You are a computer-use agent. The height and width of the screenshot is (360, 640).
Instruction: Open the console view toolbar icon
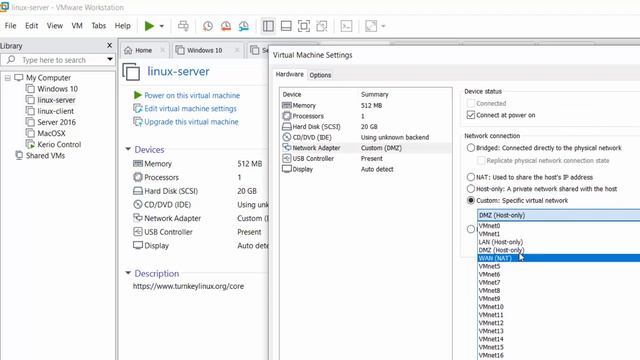pyautogui.click(x=346, y=26)
